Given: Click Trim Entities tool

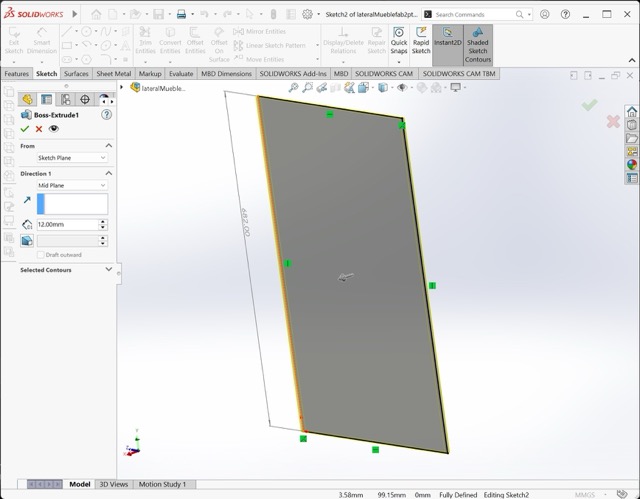Looking at the screenshot, I should (x=145, y=41).
